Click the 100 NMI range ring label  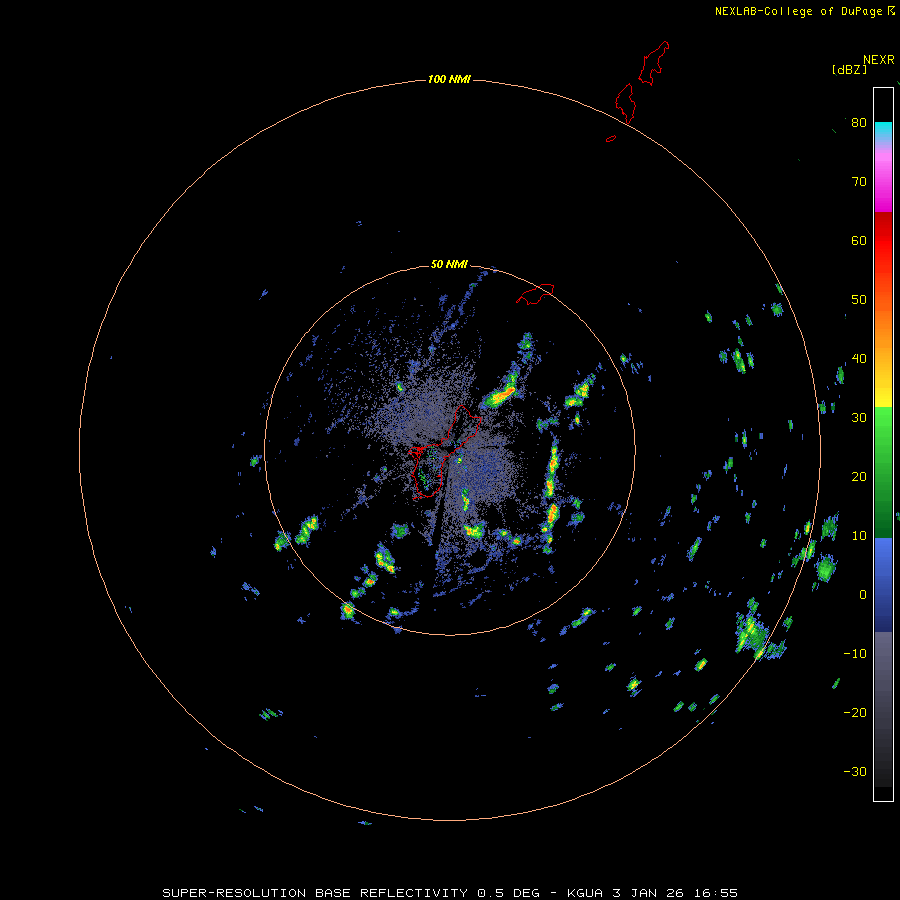(449, 79)
